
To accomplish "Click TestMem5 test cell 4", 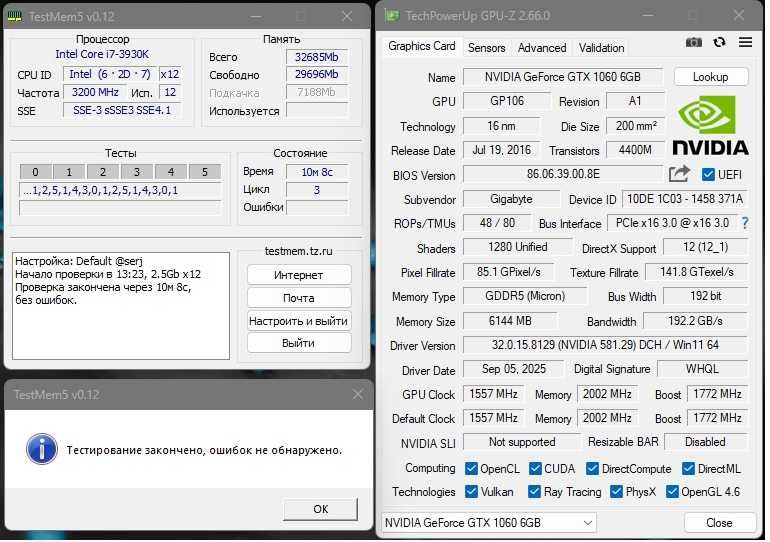I will pos(170,172).
